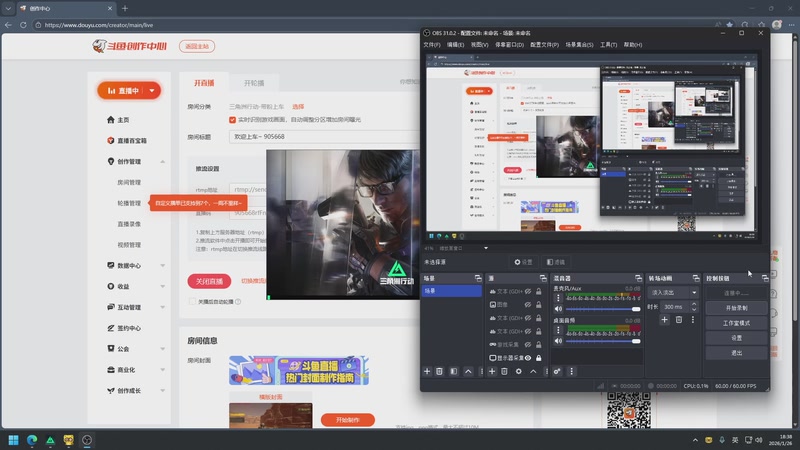Open OBS 文件(F) menu
The height and width of the screenshot is (450, 800).
pyautogui.click(x=432, y=45)
